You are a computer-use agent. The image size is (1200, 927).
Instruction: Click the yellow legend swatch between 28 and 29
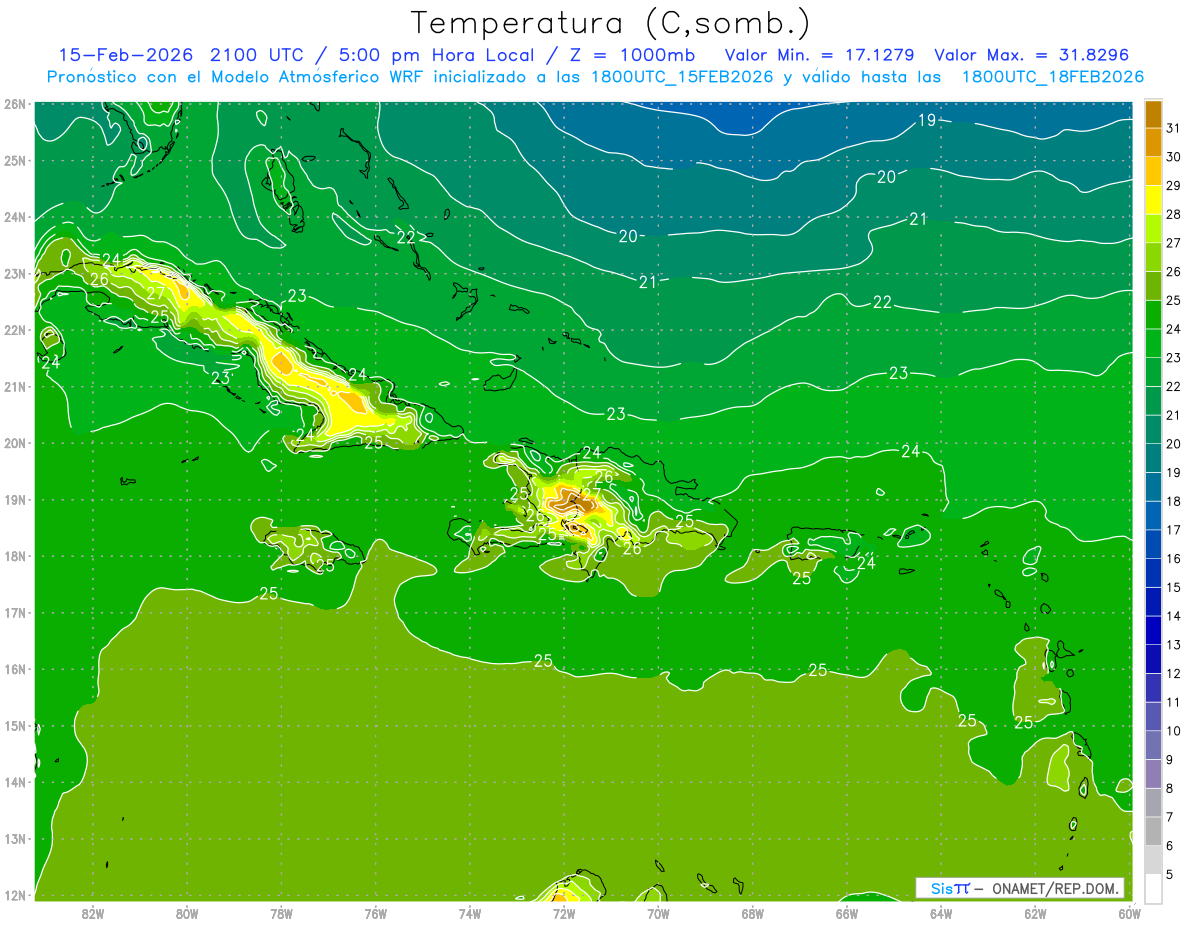(x=1153, y=200)
